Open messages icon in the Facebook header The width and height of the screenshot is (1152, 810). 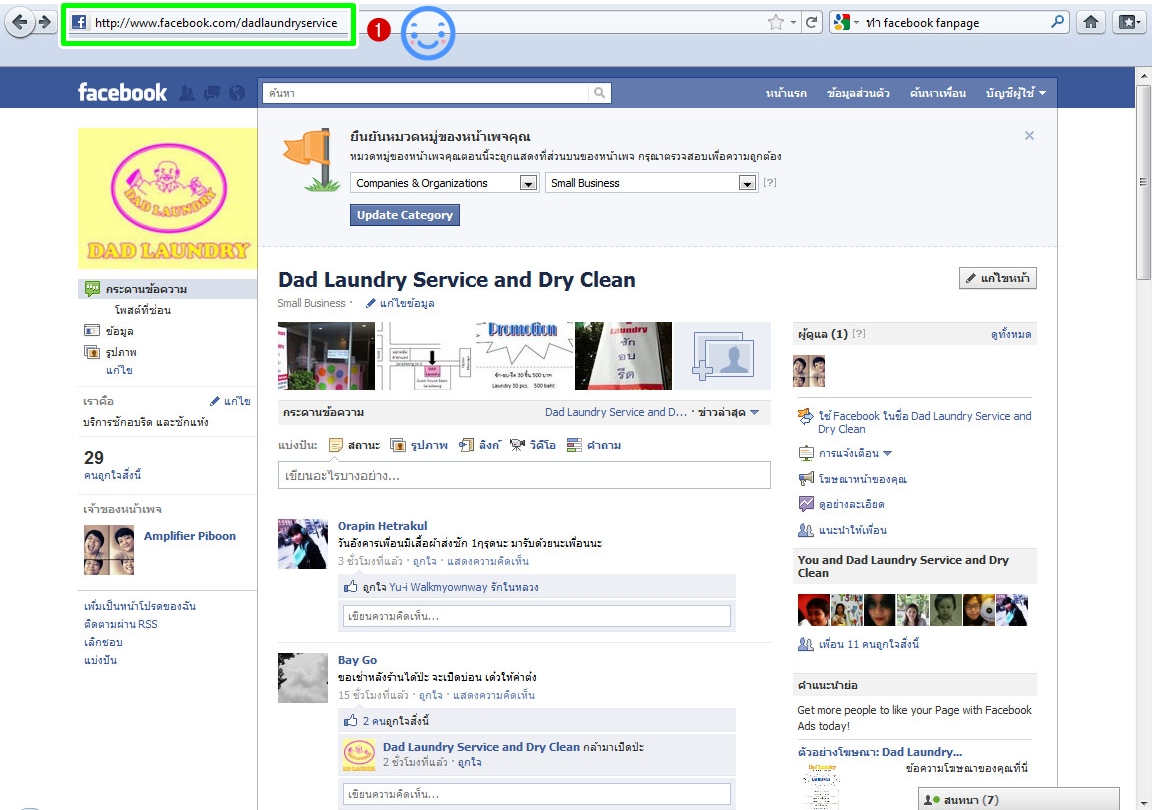[x=212, y=93]
